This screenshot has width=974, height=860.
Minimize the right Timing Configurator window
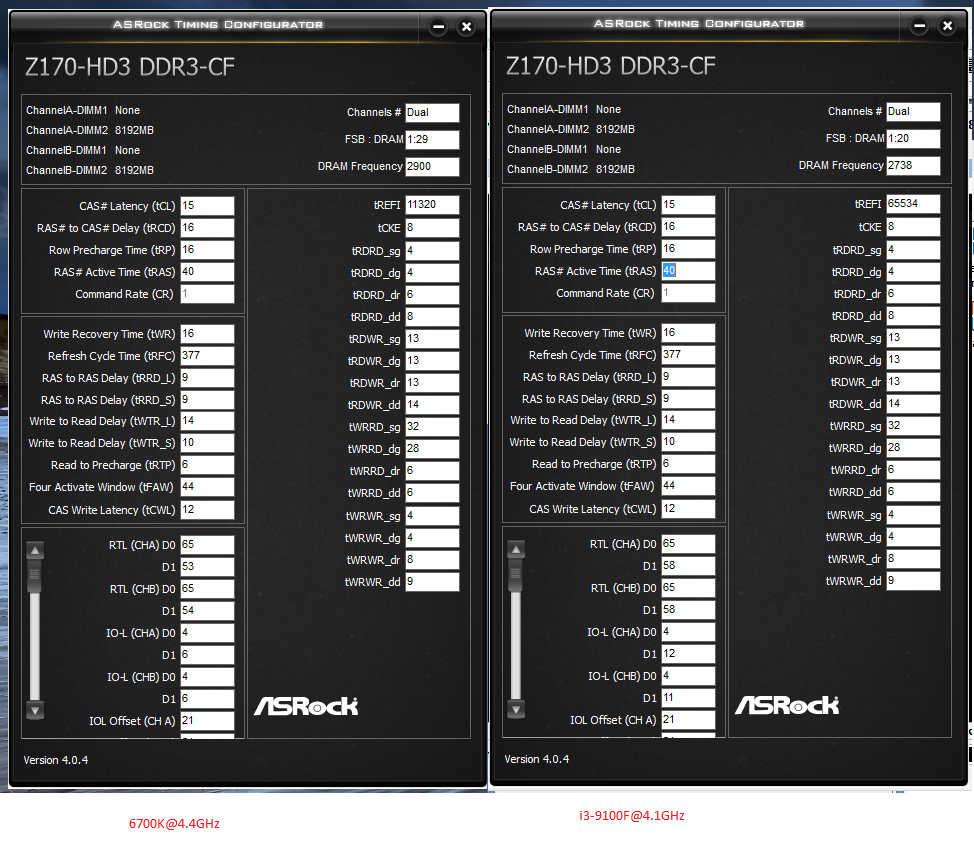[x=919, y=25]
